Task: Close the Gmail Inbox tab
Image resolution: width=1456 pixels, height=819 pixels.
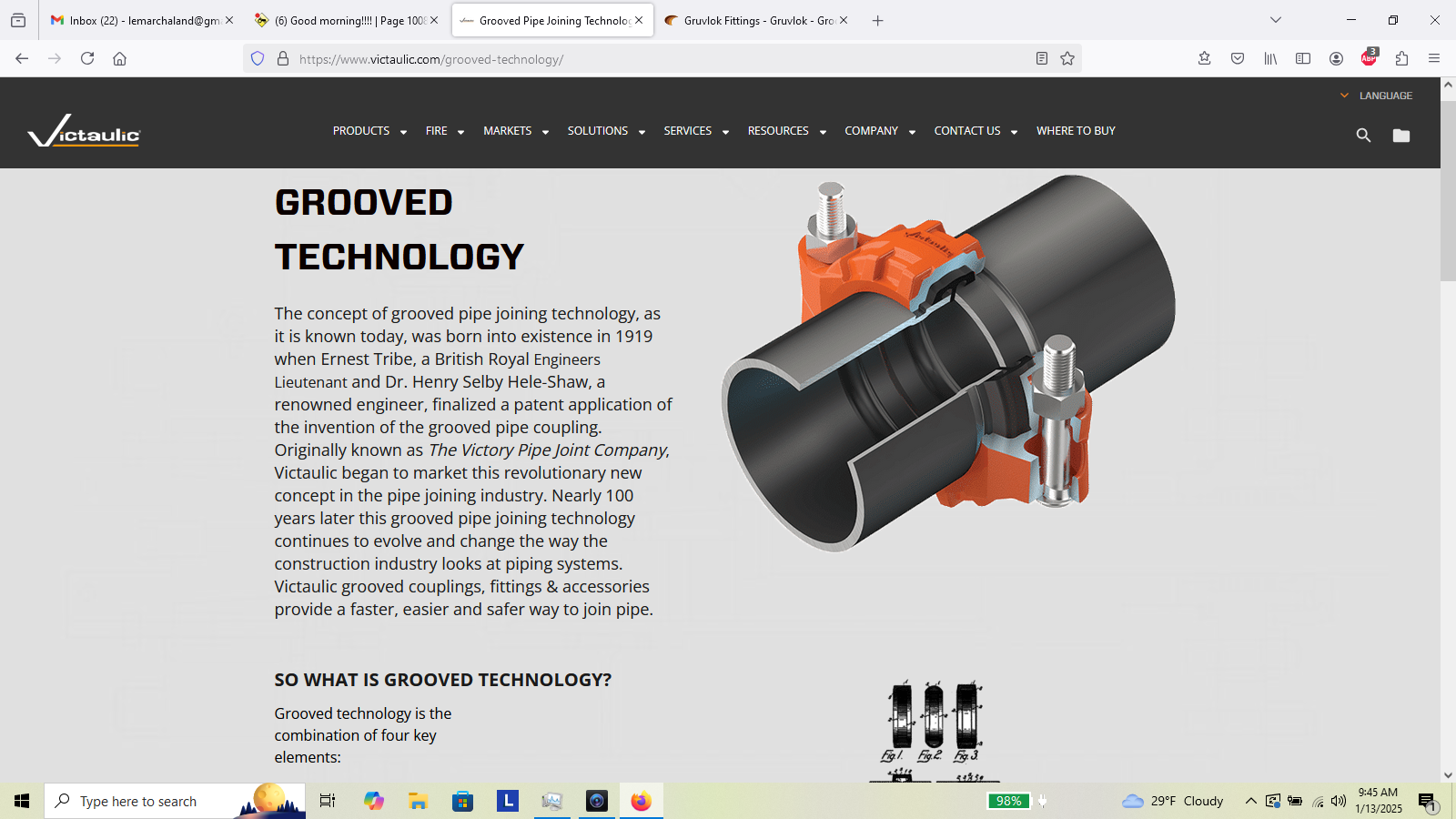Action: click(x=229, y=20)
